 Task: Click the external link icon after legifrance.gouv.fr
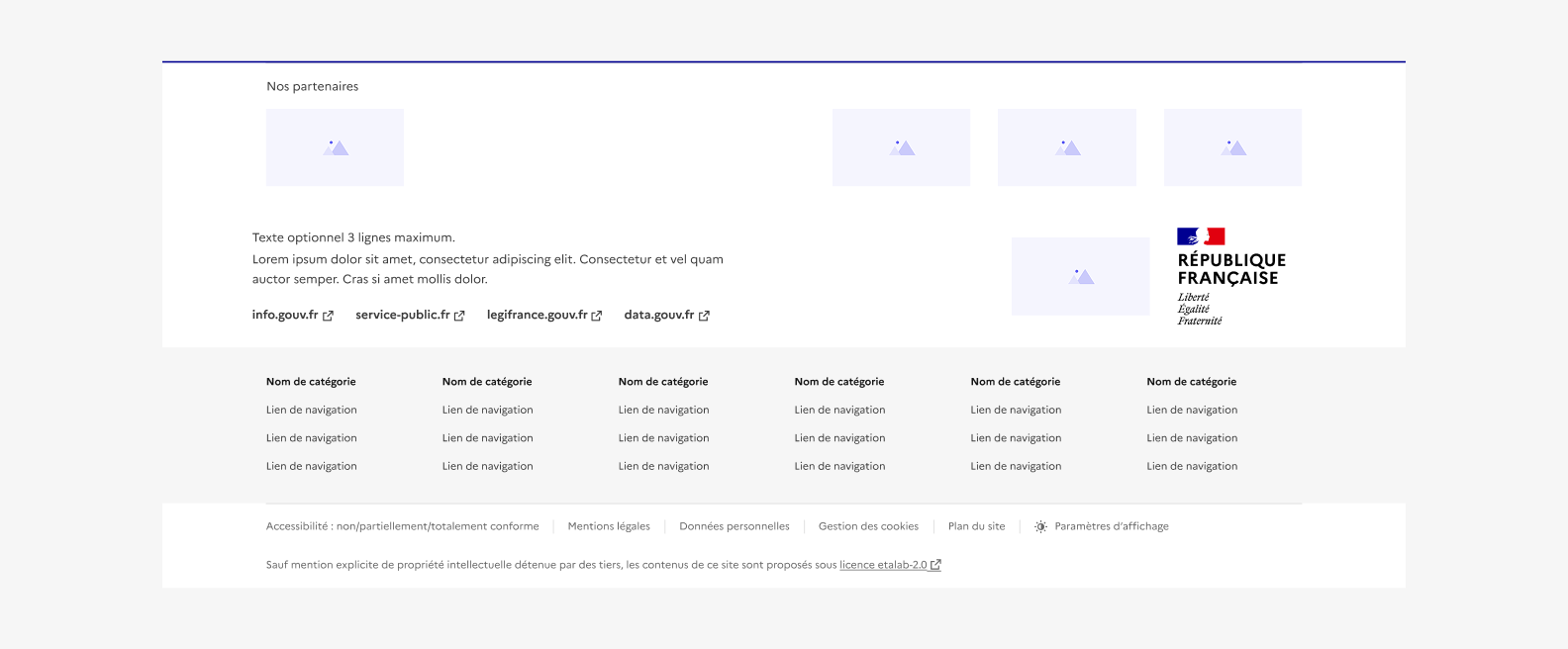(597, 316)
